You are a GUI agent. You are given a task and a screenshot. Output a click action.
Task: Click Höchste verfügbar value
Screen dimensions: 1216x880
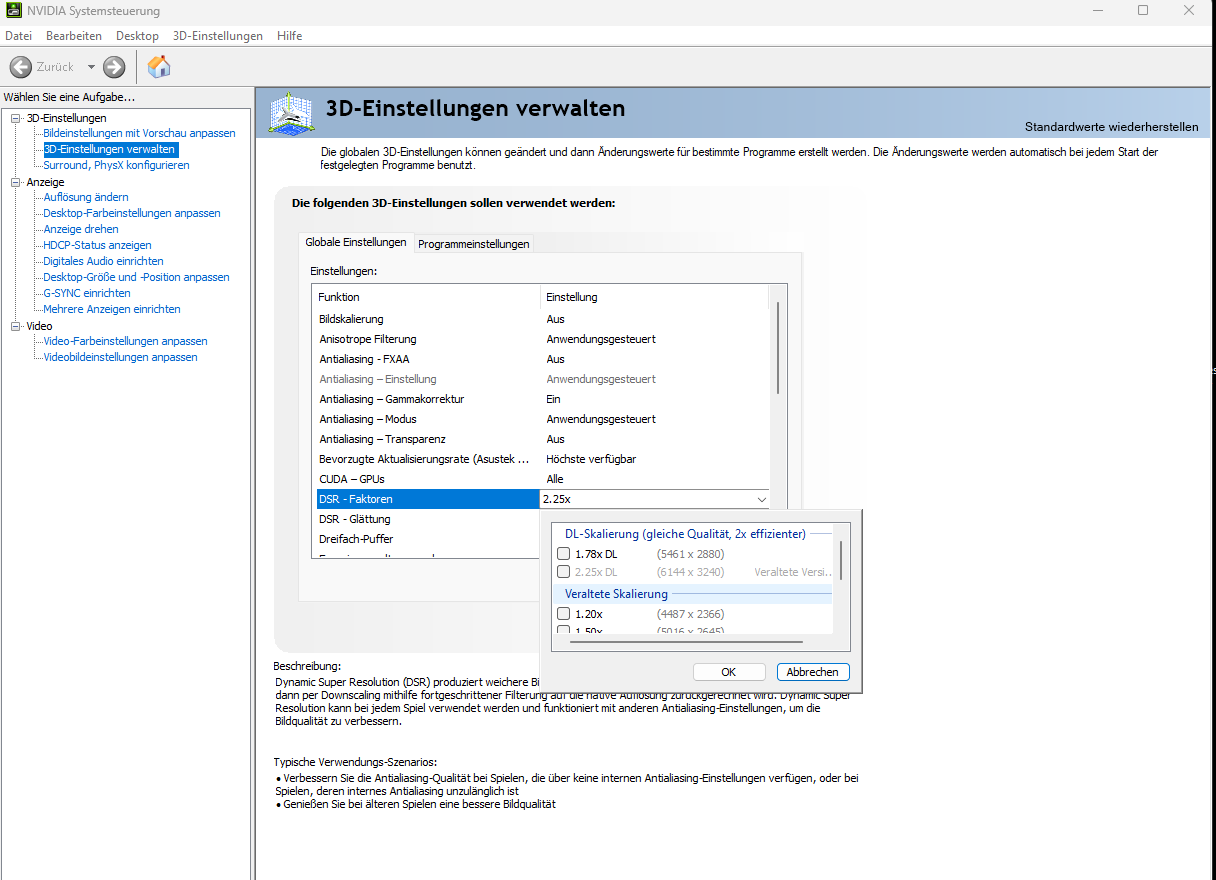pyautogui.click(x=591, y=459)
